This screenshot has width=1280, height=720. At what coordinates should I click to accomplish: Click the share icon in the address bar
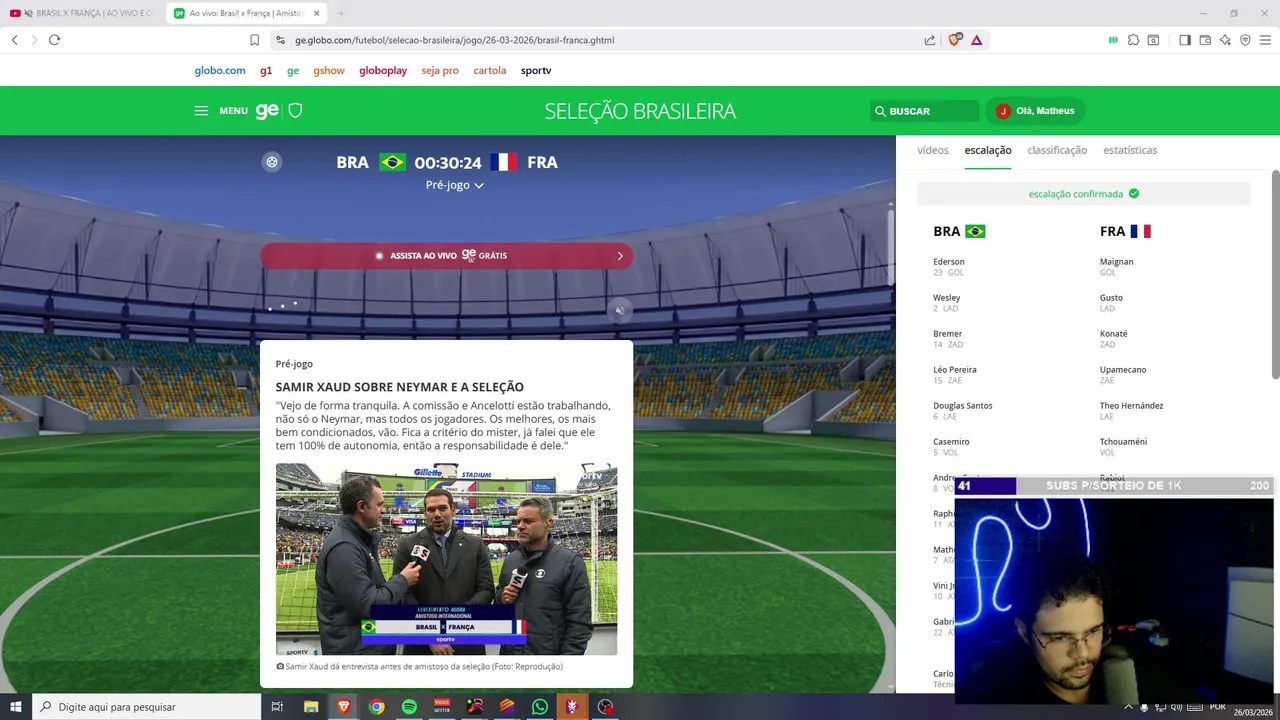click(x=930, y=40)
